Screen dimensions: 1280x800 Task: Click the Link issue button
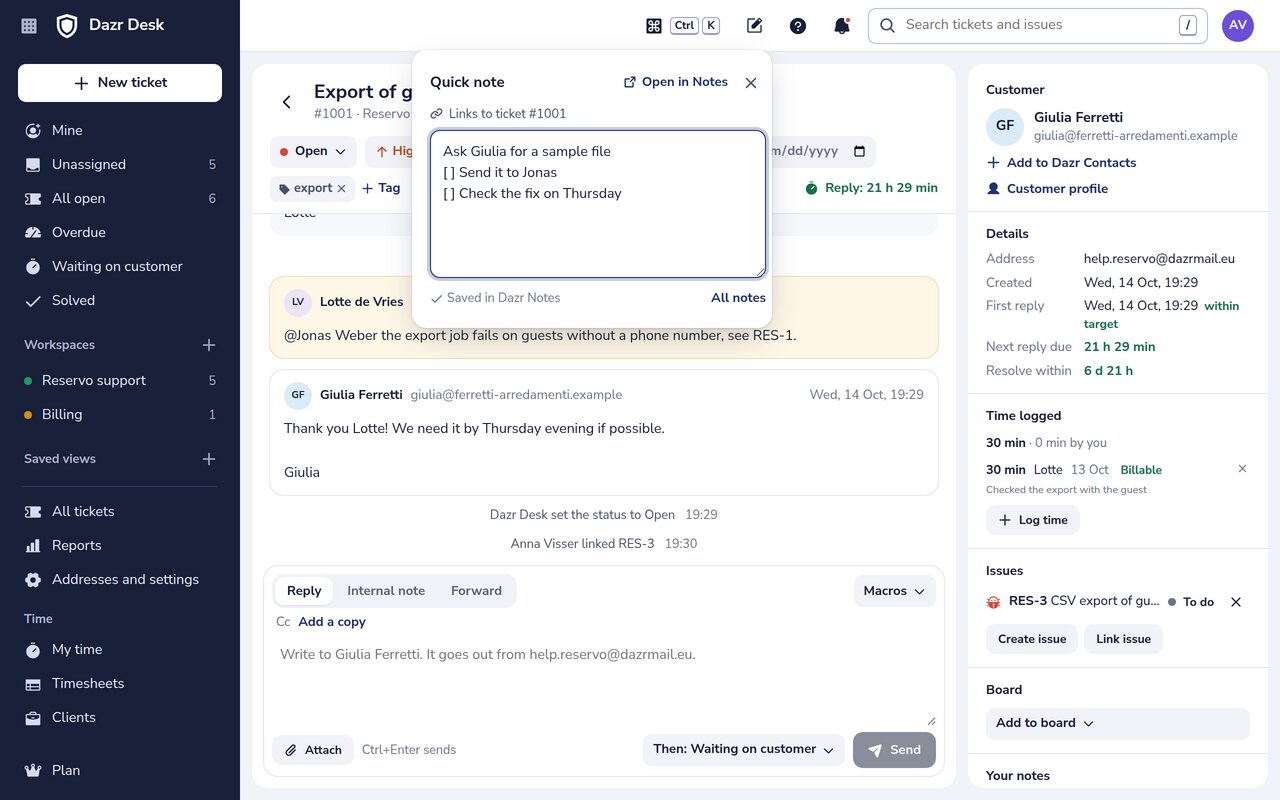pos(1123,639)
